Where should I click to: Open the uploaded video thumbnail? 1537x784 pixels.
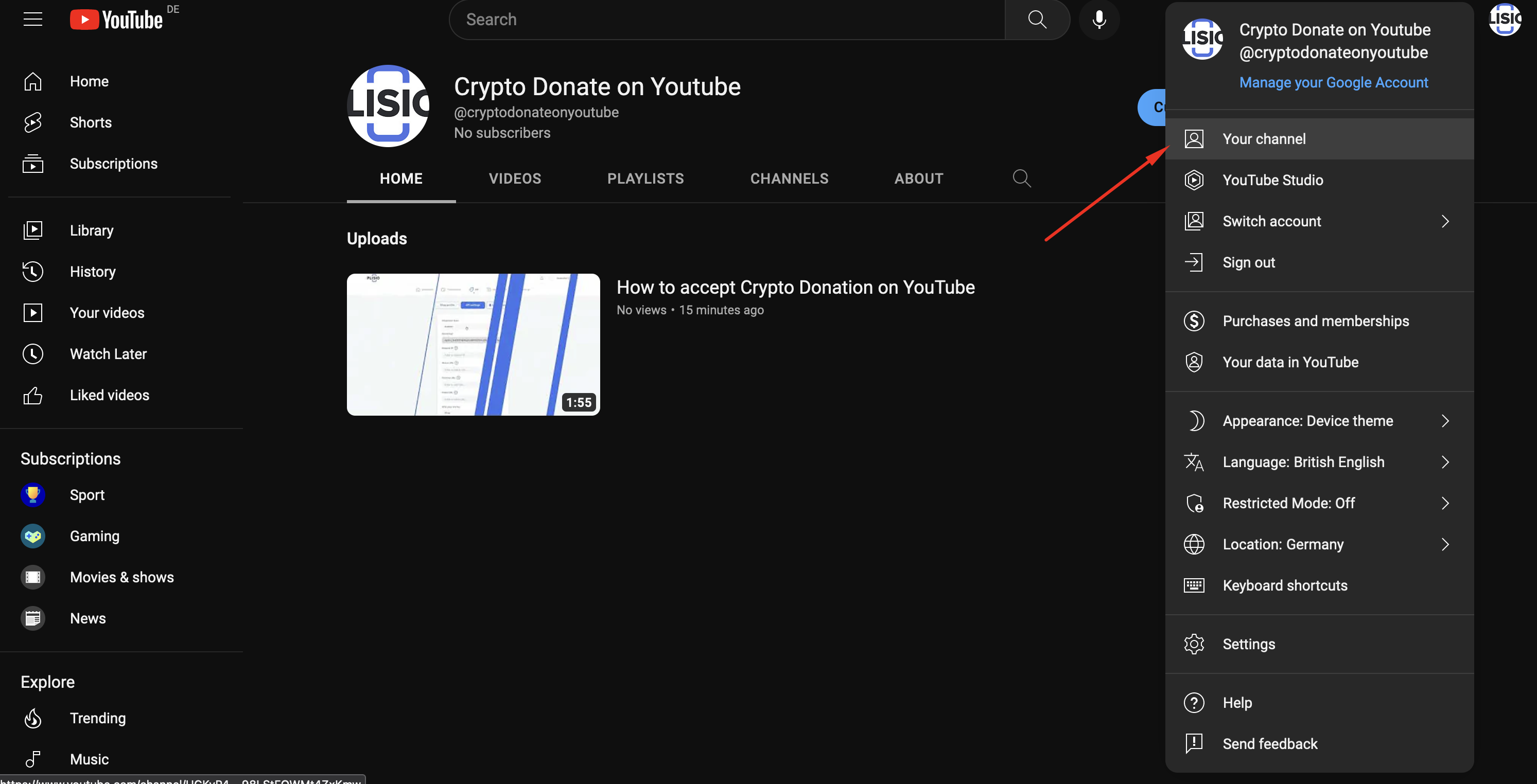tap(473, 345)
